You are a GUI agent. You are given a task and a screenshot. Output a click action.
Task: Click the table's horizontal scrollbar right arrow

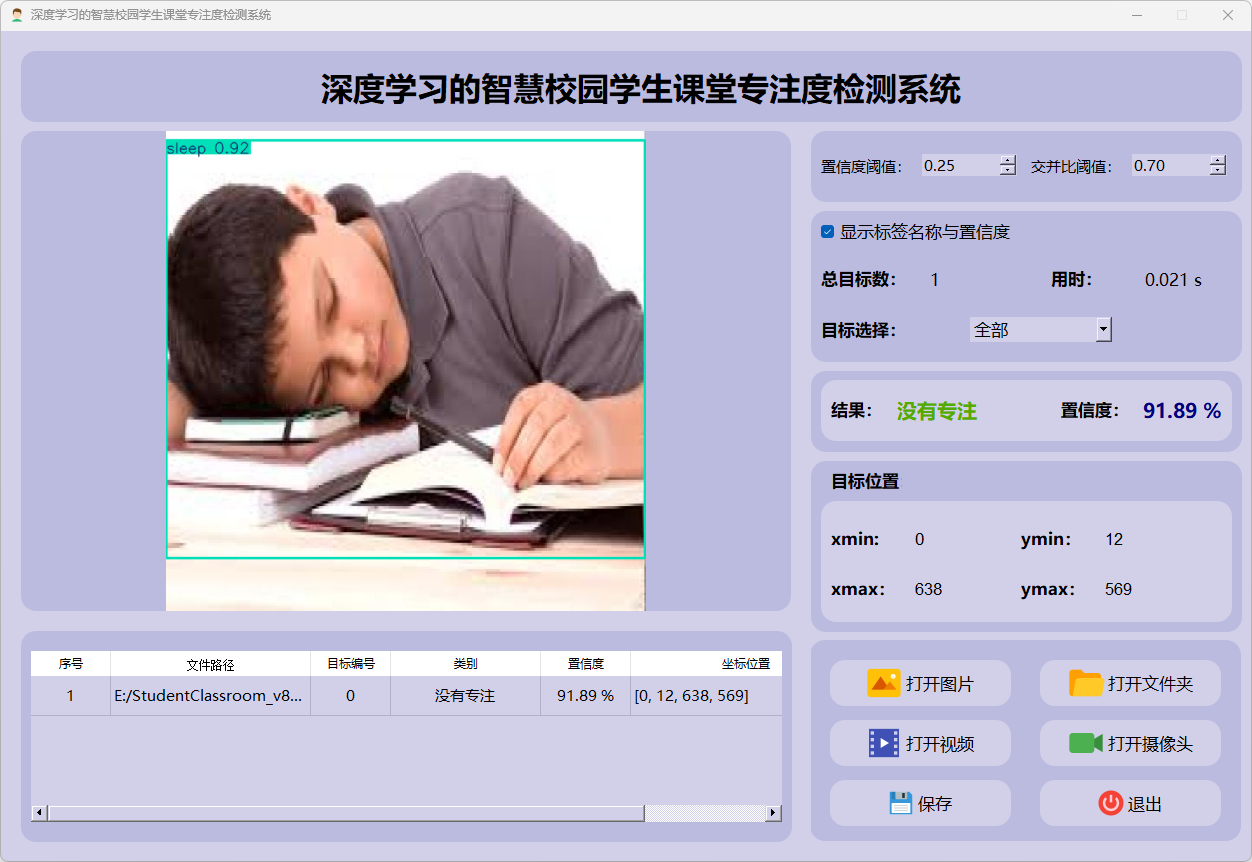coord(773,813)
